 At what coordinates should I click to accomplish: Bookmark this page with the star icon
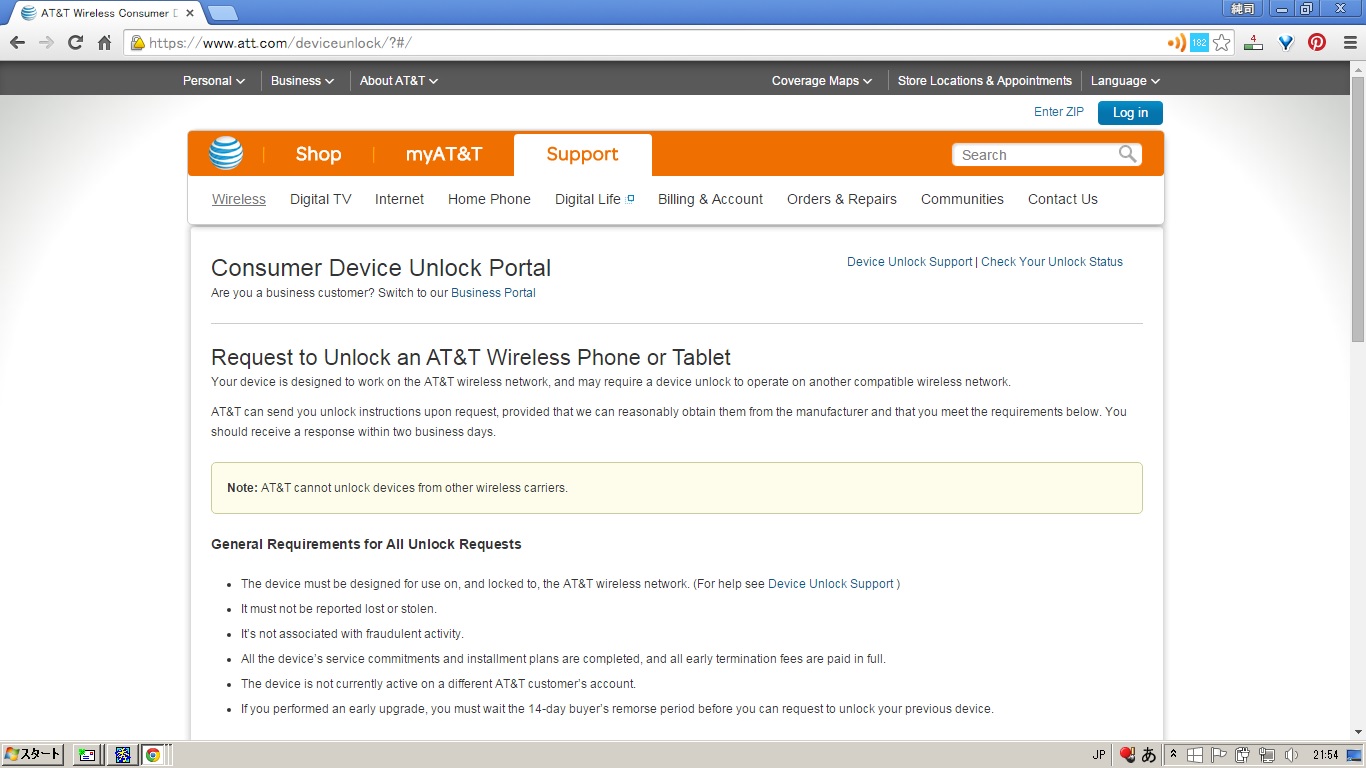click(x=1221, y=43)
